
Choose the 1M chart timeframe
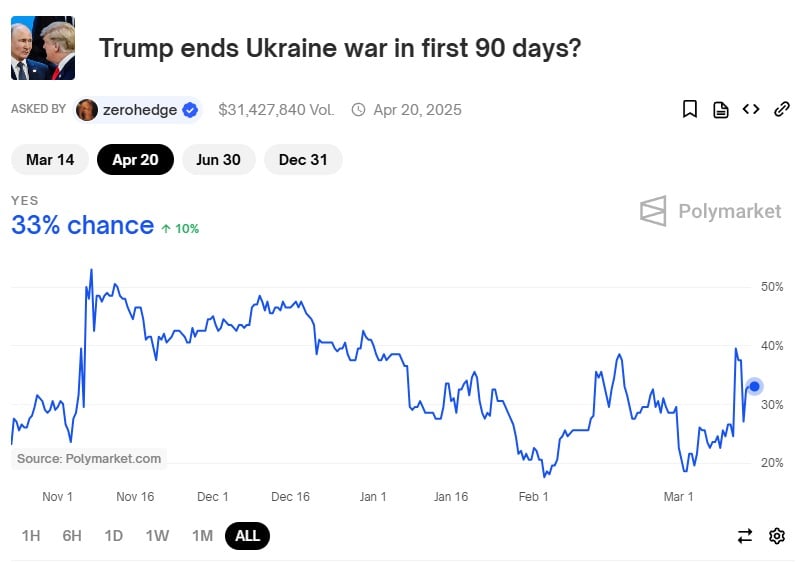point(202,536)
